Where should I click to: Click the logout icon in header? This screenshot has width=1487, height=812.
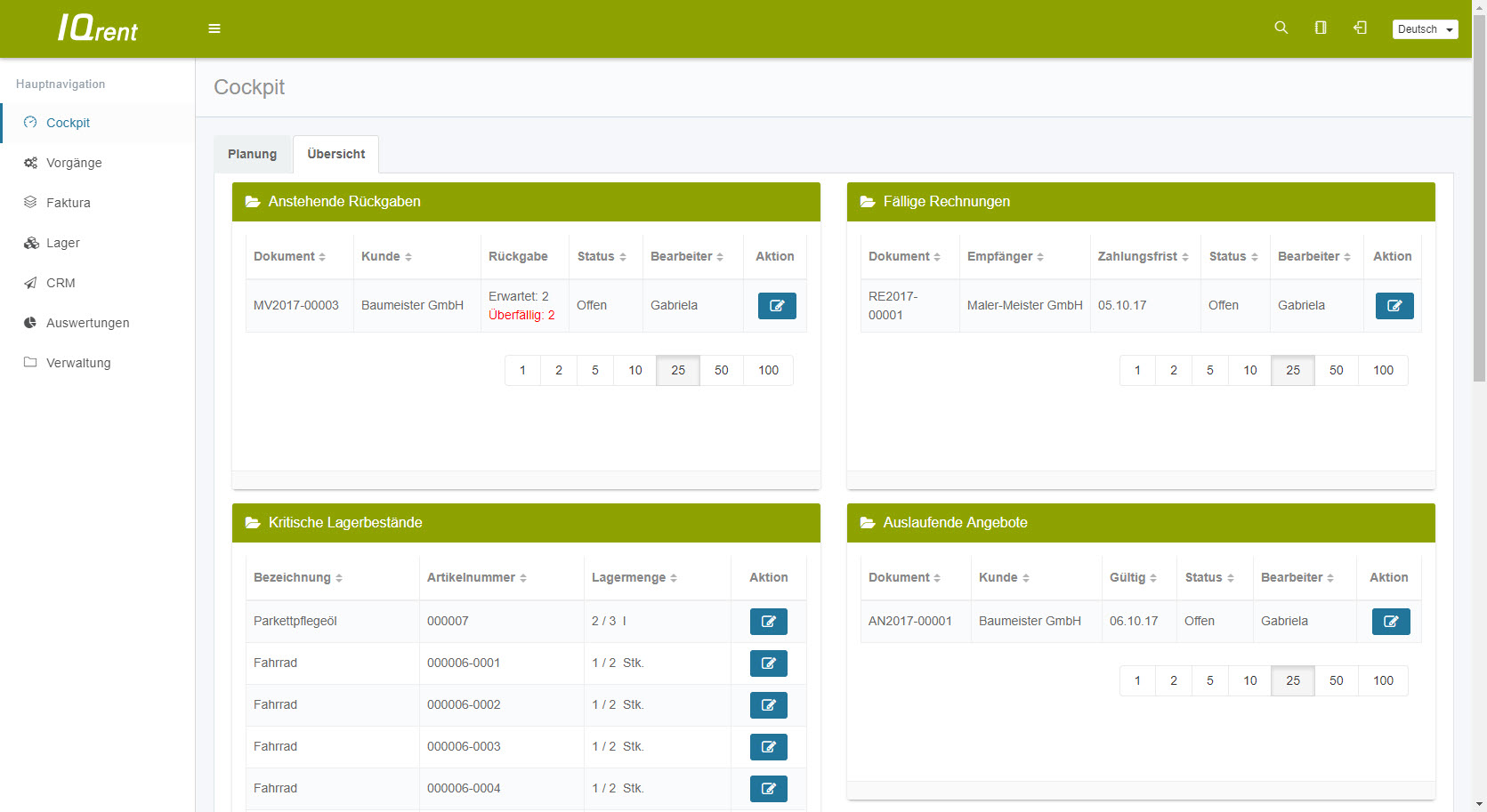pyautogui.click(x=1360, y=28)
